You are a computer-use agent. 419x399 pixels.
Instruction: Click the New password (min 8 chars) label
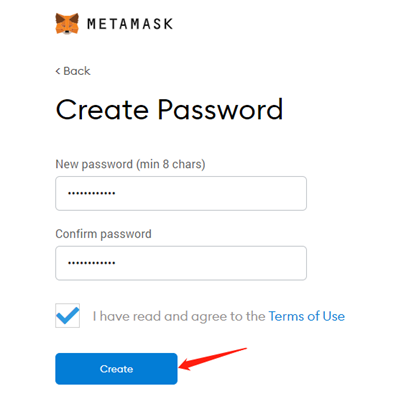[x=130, y=164]
